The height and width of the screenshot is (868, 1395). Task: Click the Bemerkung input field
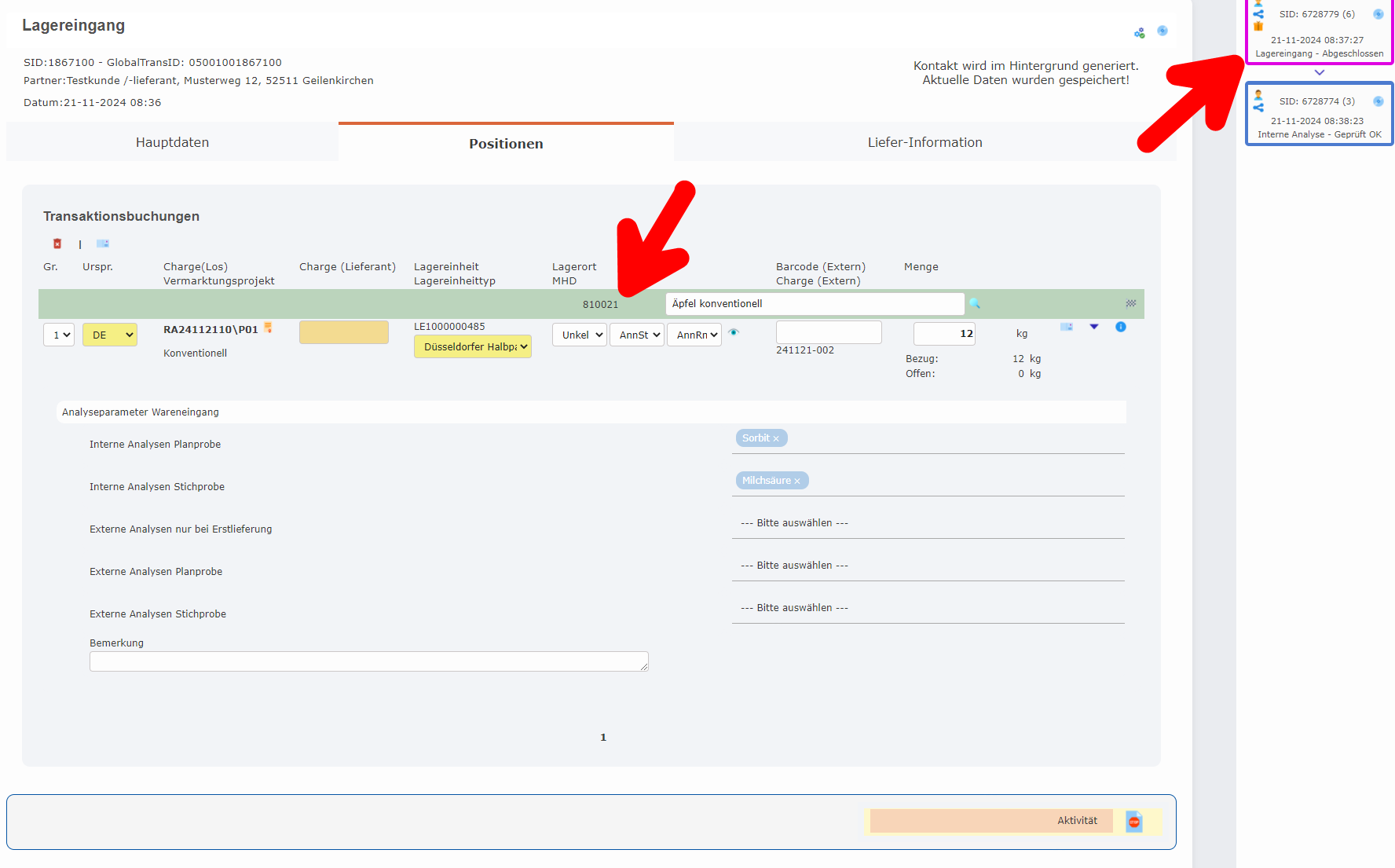click(368, 661)
